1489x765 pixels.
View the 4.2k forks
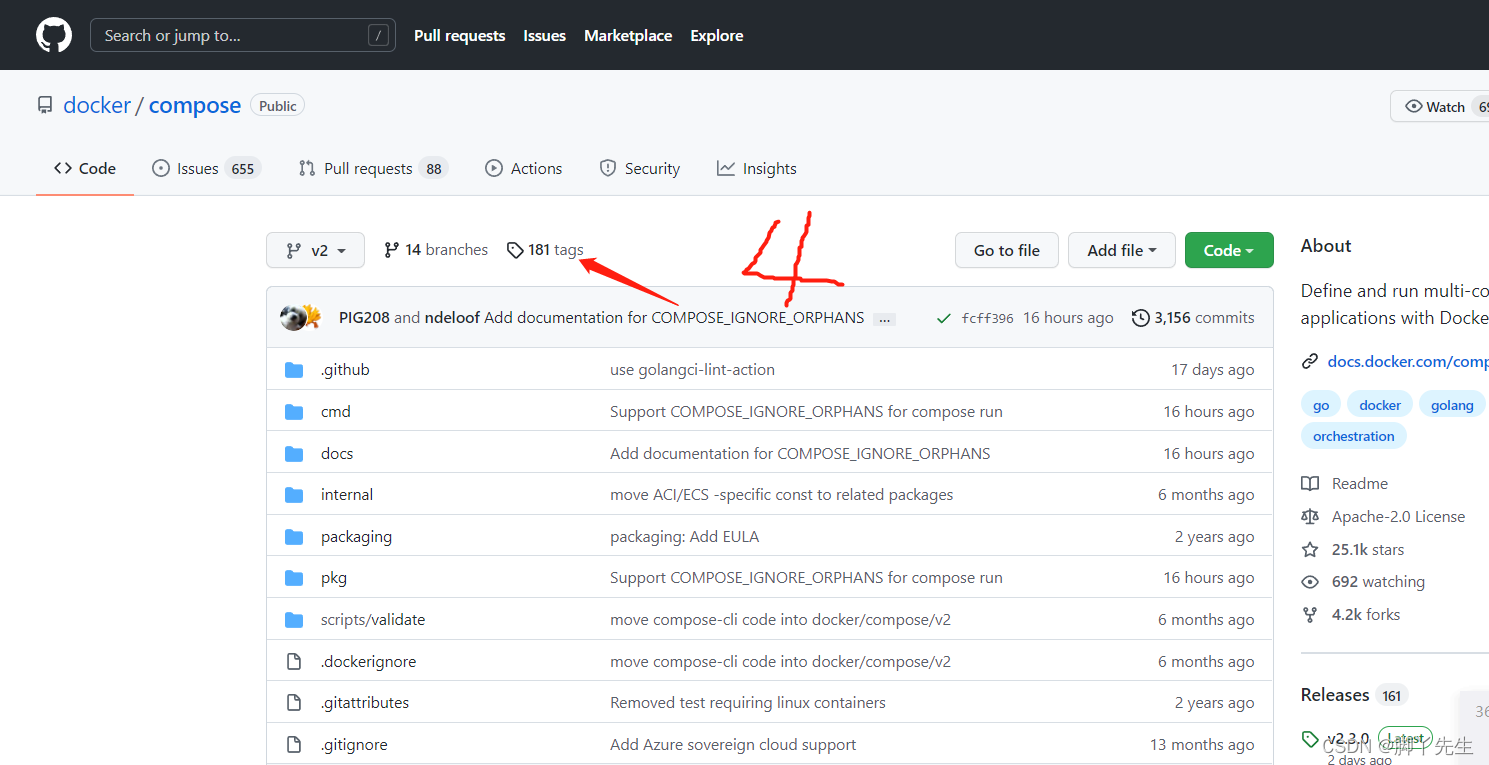[x=1351, y=615]
